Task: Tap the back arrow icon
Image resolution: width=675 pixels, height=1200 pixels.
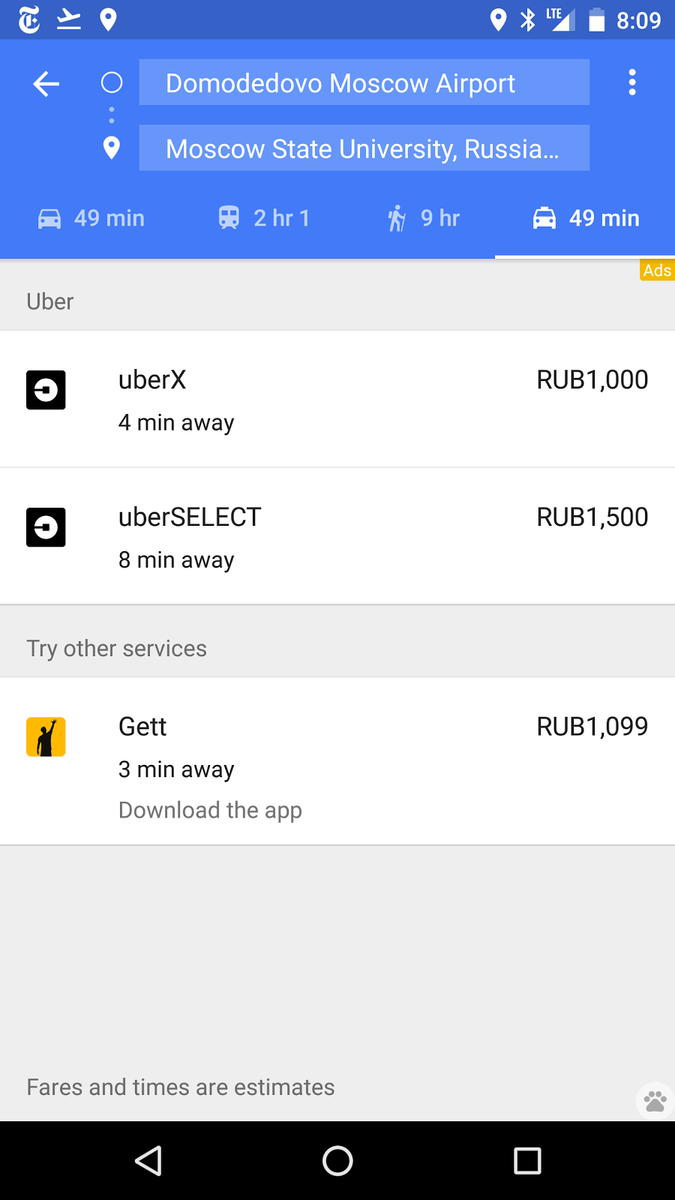Action: click(x=46, y=84)
